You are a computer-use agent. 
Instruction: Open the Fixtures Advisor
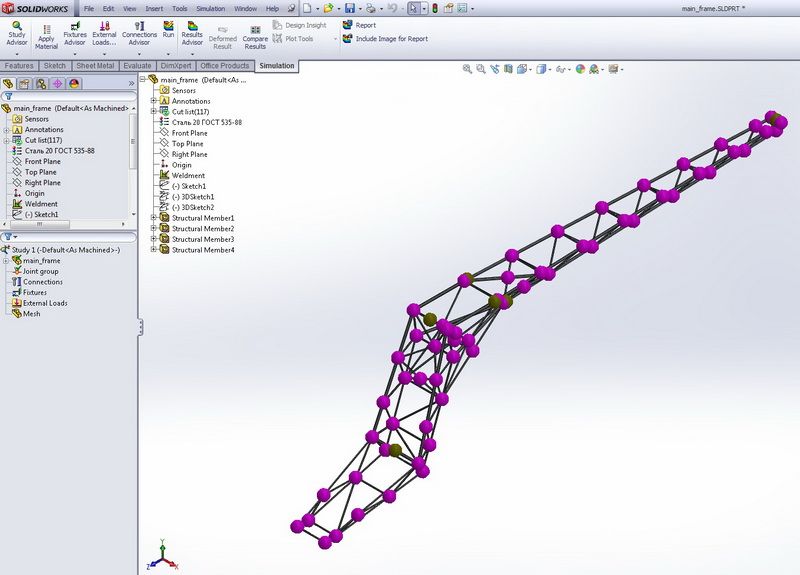click(x=74, y=34)
